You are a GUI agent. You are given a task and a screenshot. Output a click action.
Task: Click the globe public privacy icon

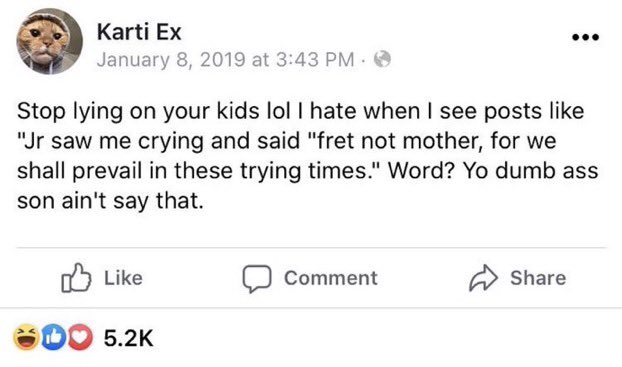point(382,60)
